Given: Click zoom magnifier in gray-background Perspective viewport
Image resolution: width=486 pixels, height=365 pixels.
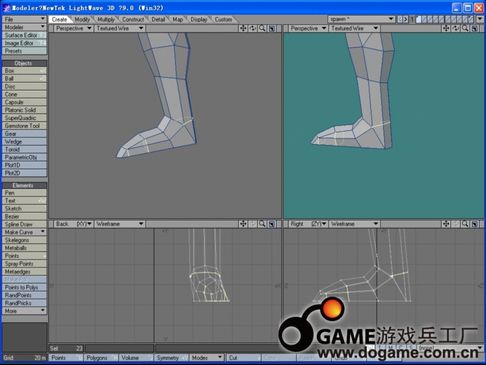Looking at the screenshot, I should tap(262, 28).
